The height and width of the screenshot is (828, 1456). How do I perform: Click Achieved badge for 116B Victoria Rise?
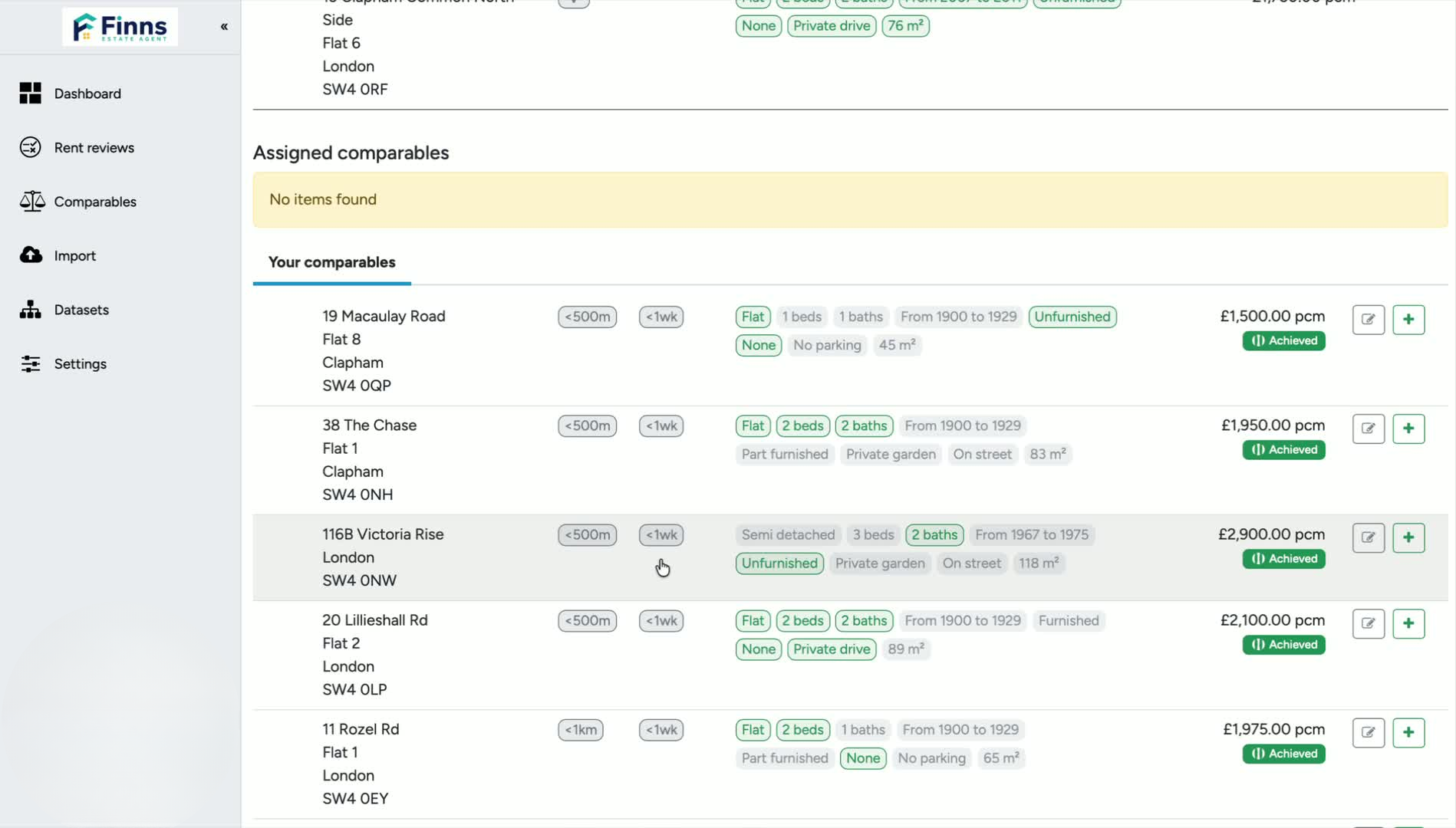(x=1283, y=558)
